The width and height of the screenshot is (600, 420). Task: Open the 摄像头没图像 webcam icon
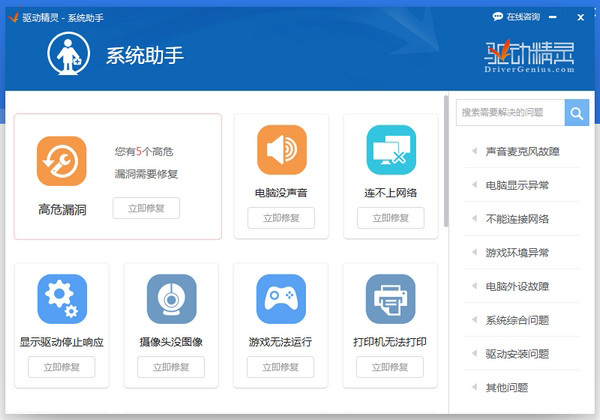pyautogui.click(x=171, y=299)
